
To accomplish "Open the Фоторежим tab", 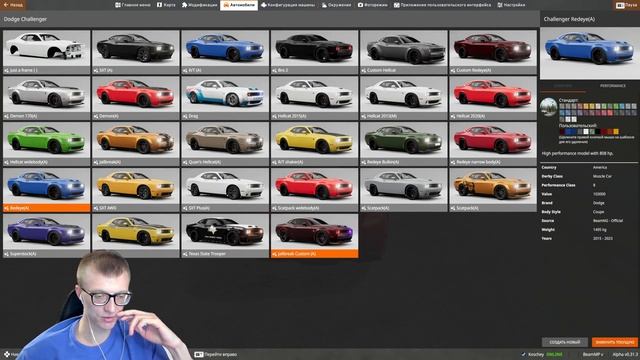I will [x=373, y=5].
